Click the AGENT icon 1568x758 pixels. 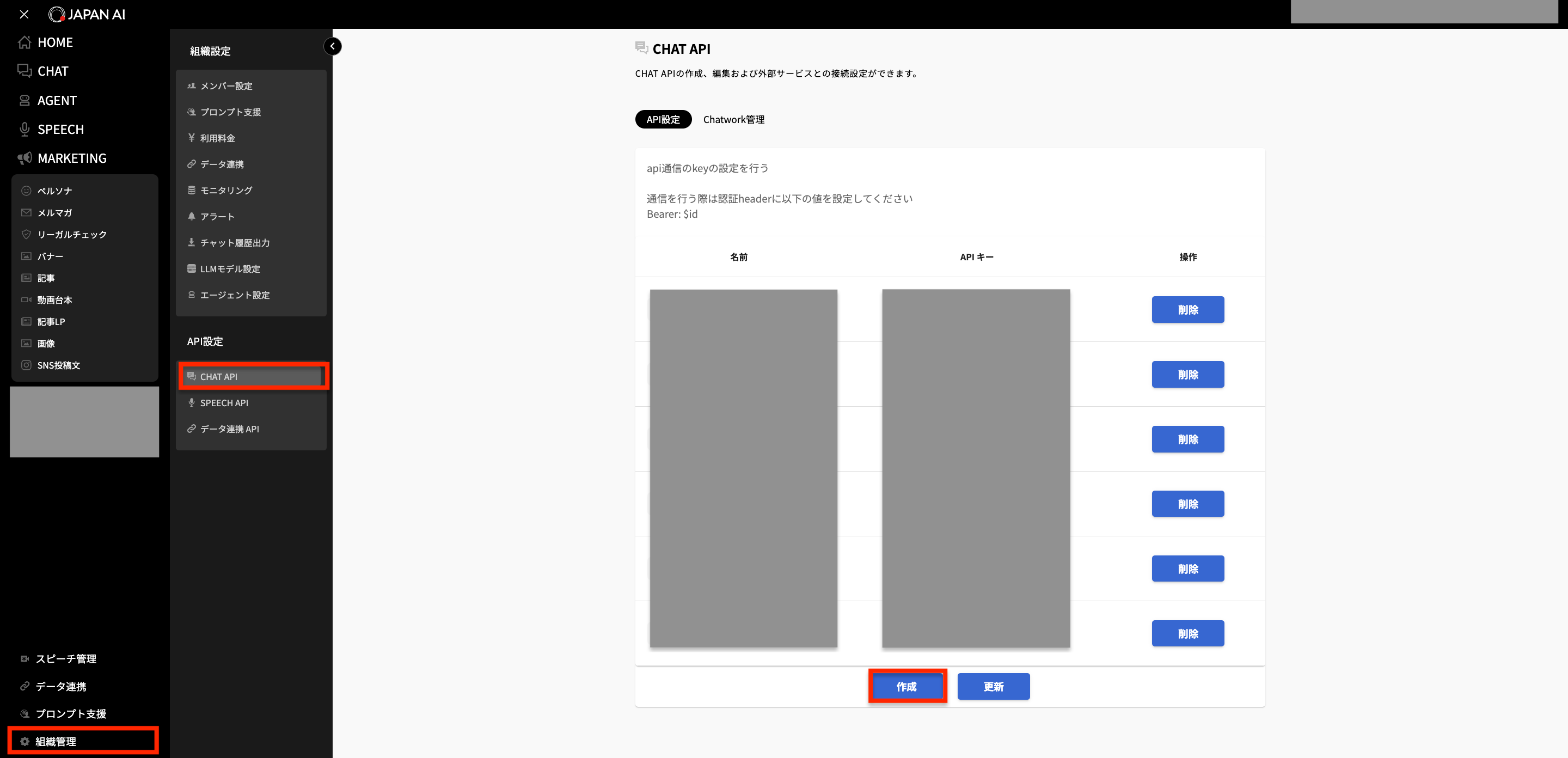point(24,100)
